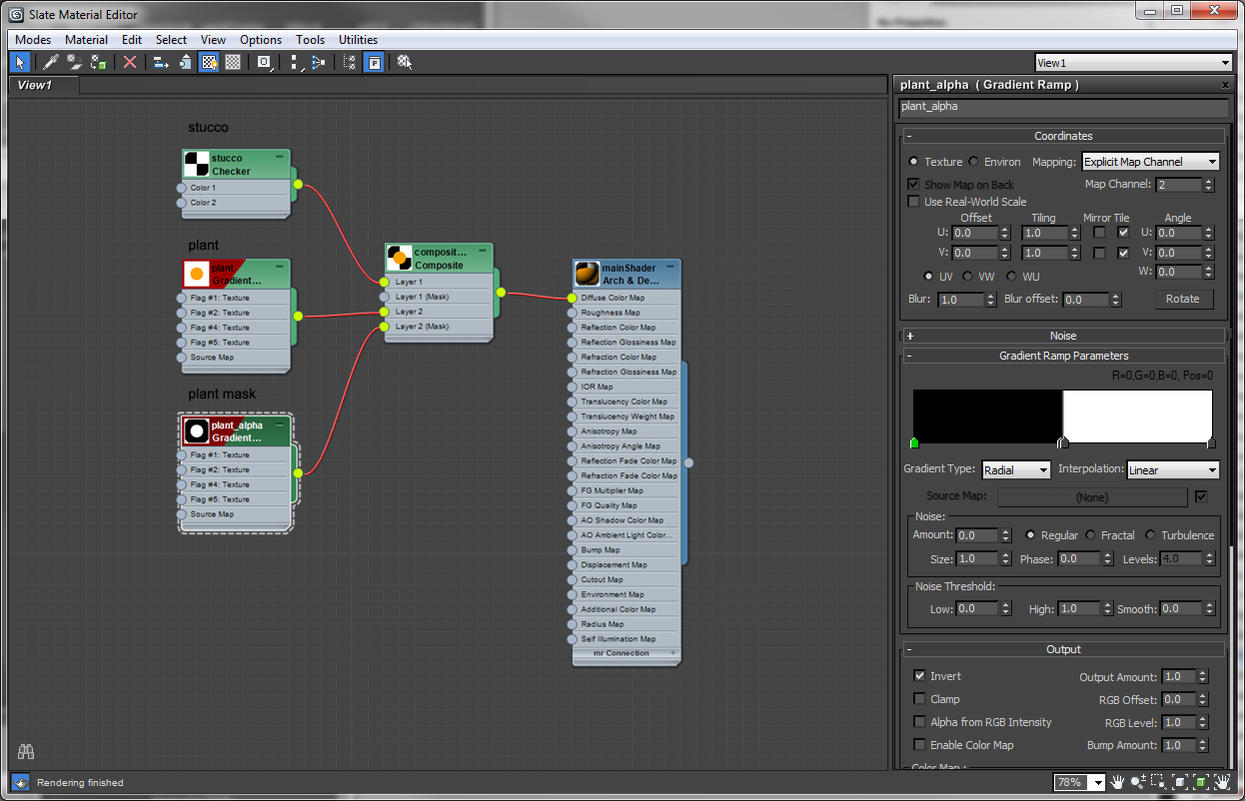Check Enable Color Map option

[920, 745]
